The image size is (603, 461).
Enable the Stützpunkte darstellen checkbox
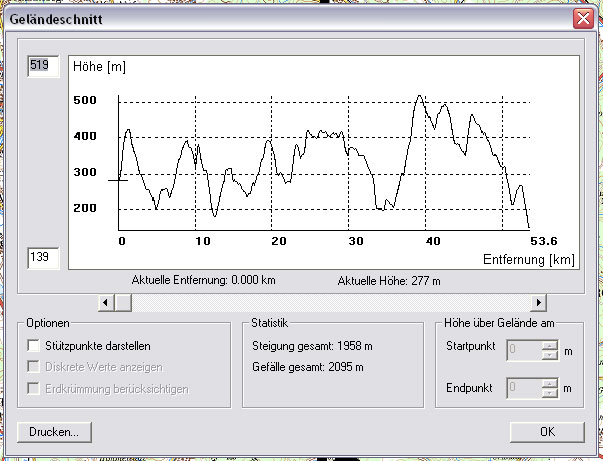coord(35,345)
